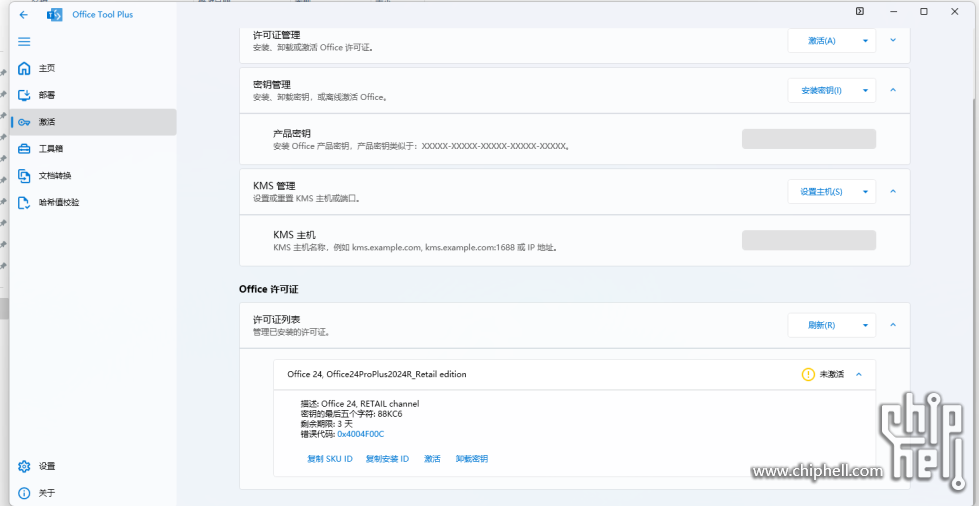Open the dropdown arrow next to 安装密钥(I)
The width and height of the screenshot is (979, 506).
click(865, 91)
